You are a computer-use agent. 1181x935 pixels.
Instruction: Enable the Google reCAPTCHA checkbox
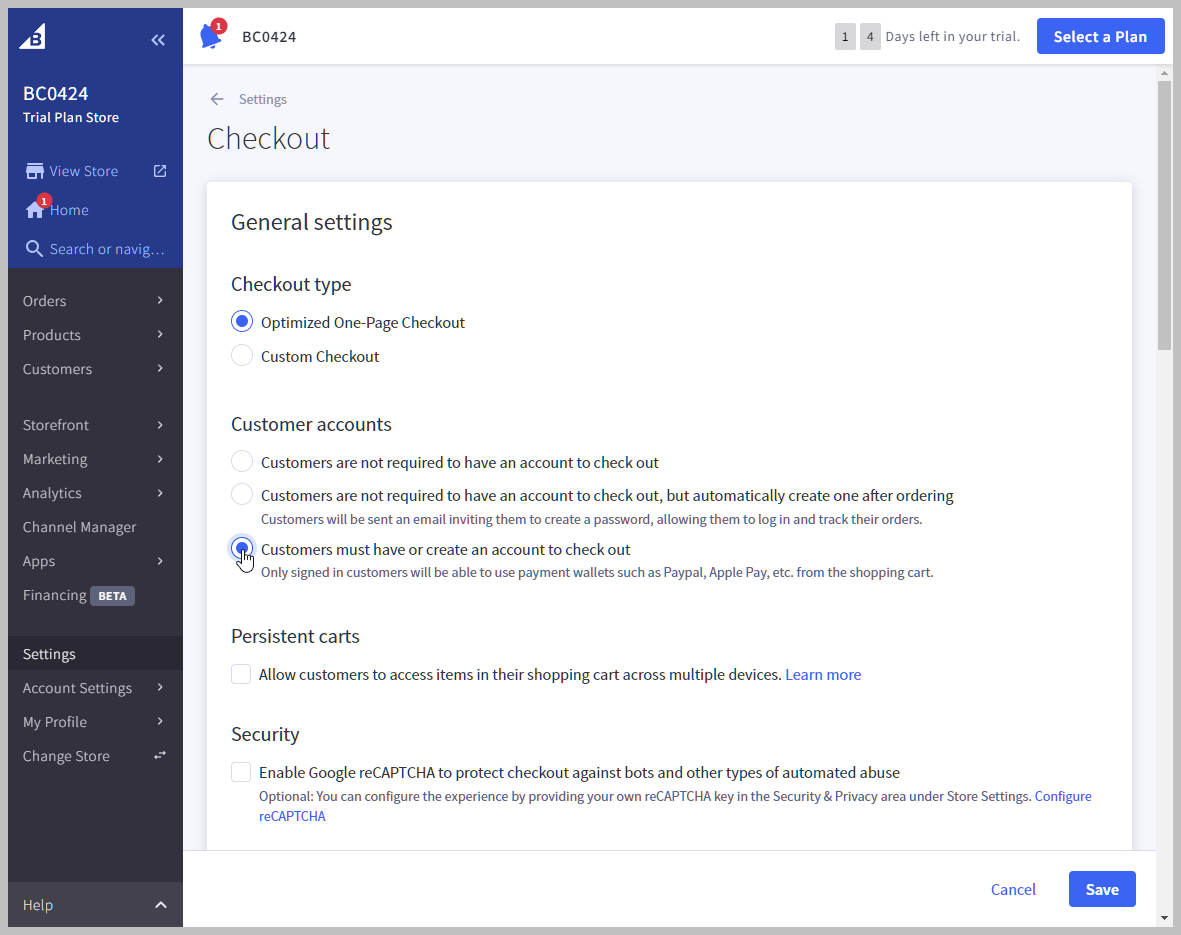tap(241, 772)
